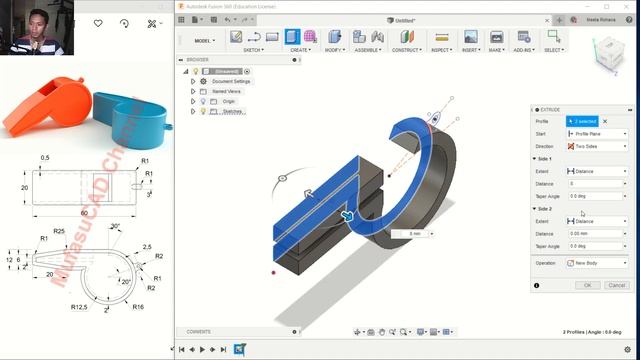Click the Redo arrow

tap(244, 20)
